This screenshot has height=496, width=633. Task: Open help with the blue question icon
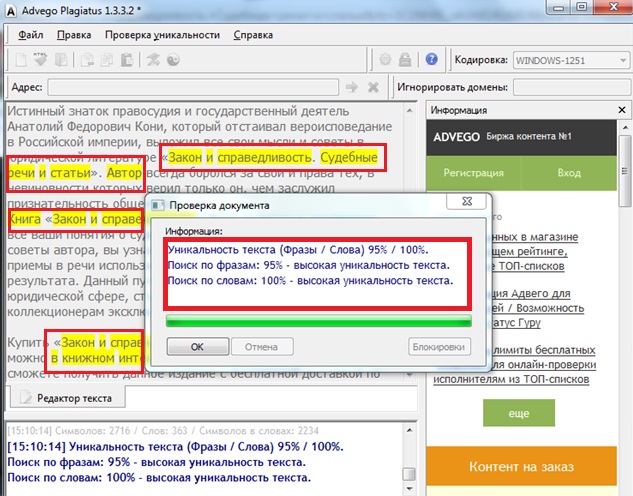431,60
